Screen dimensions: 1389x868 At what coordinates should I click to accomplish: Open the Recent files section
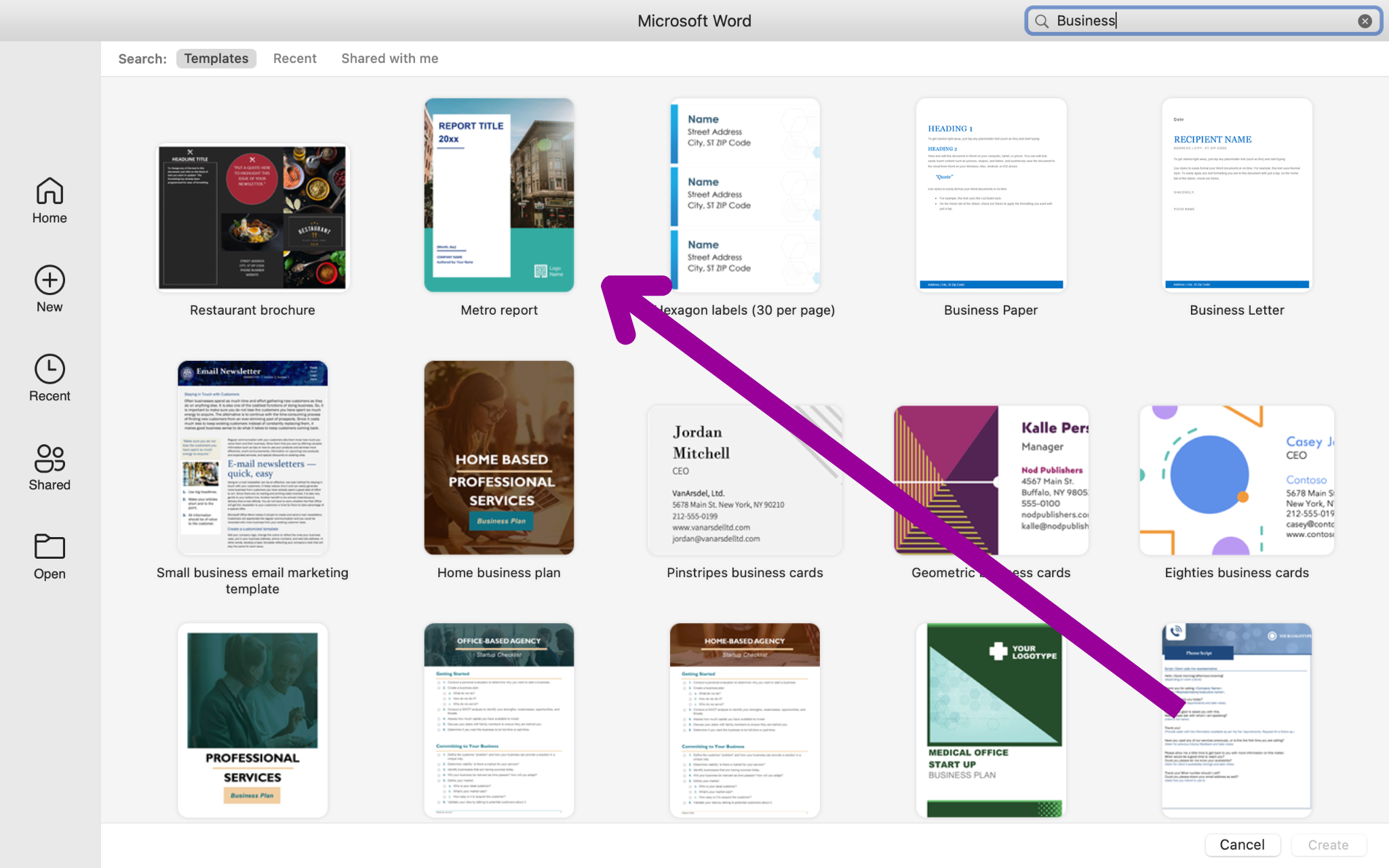[50, 378]
